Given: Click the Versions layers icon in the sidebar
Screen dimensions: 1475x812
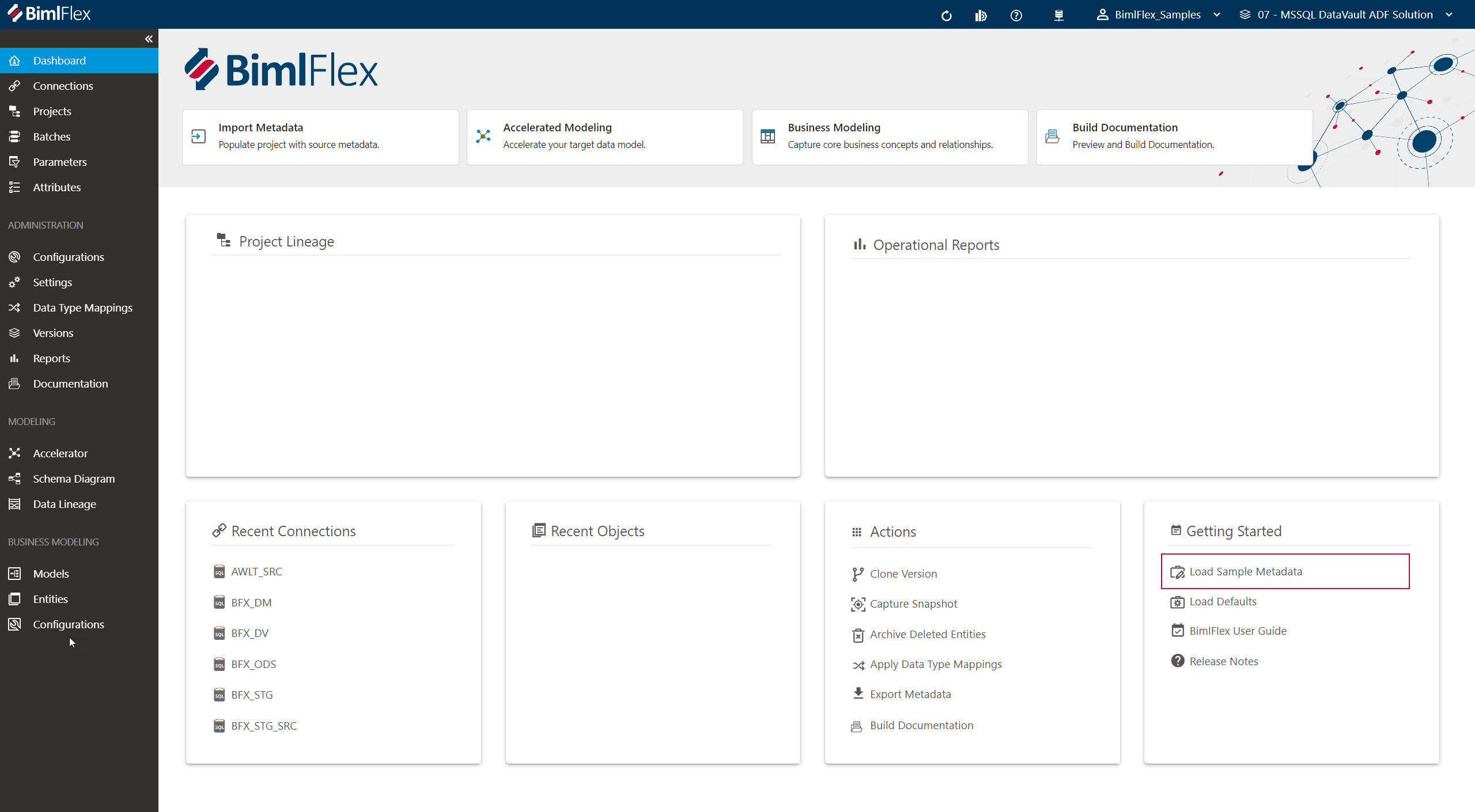Looking at the screenshot, I should click(x=15, y=332).
